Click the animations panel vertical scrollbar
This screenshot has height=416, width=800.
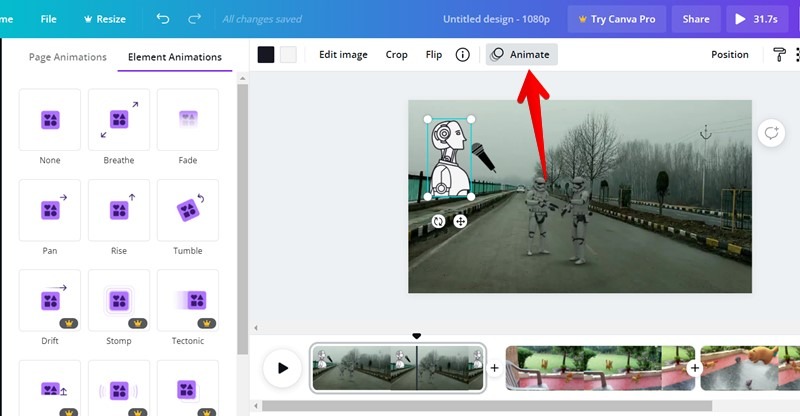242,219
